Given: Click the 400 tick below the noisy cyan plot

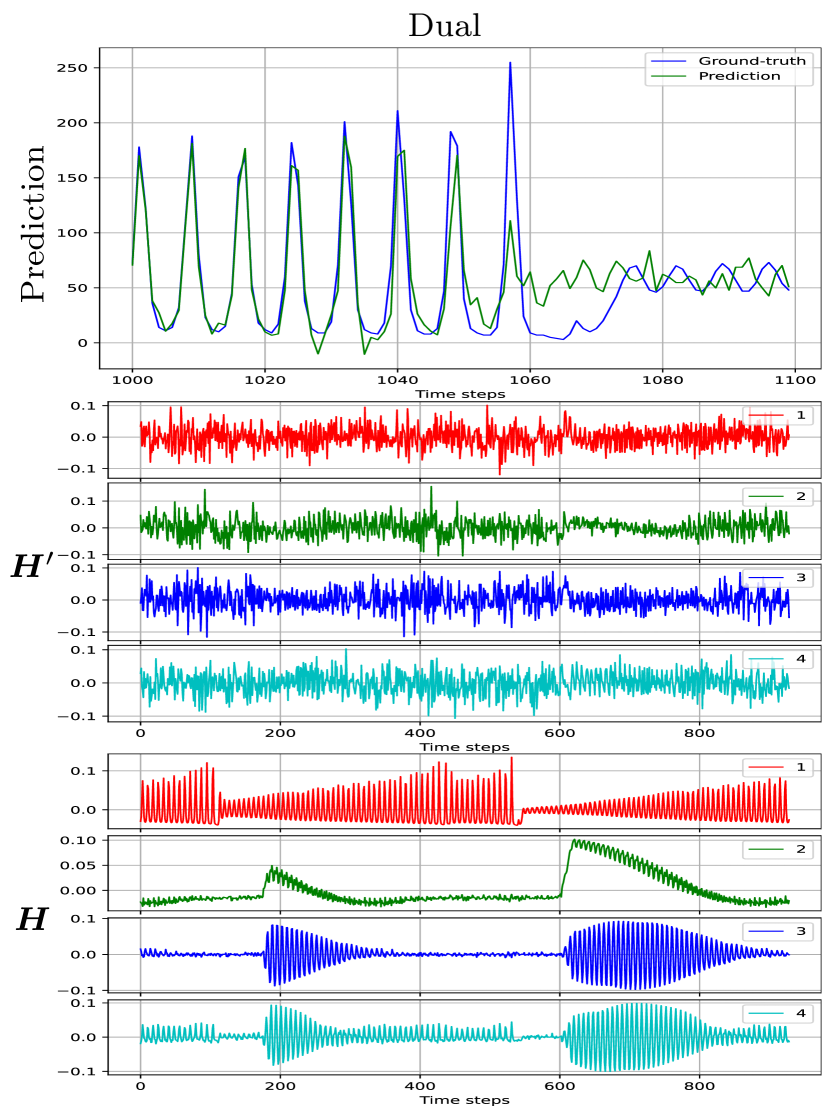Looking at the screenshot, I should click(x=419, y=732).
